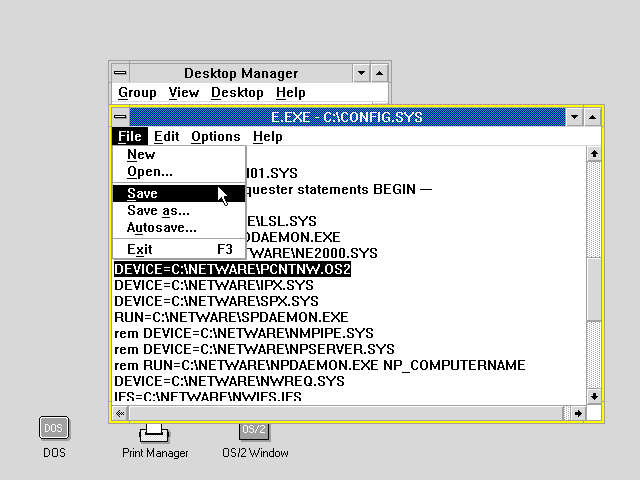Click the vertical scrollbar up arrow
The width and height of the screenshot is (640, 480).
click(x=594, y=154)
